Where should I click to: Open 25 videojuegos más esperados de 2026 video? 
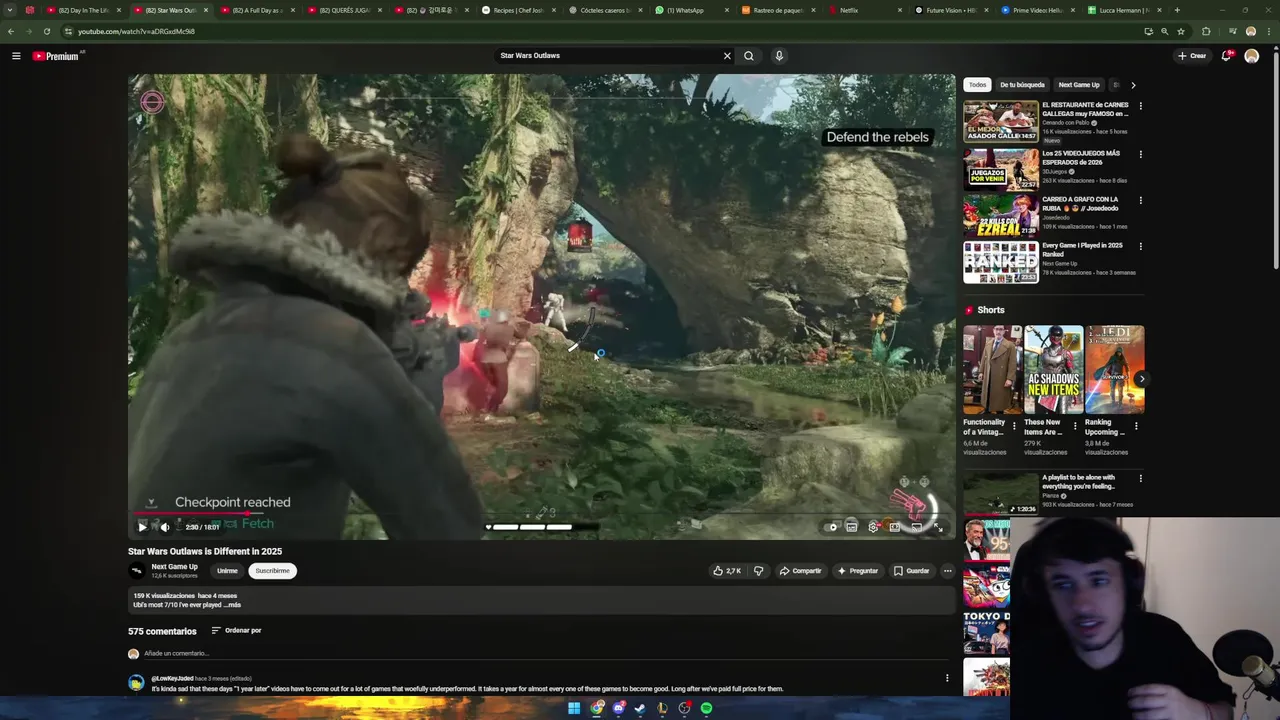pyautogui.click(x=1001, y=170)
